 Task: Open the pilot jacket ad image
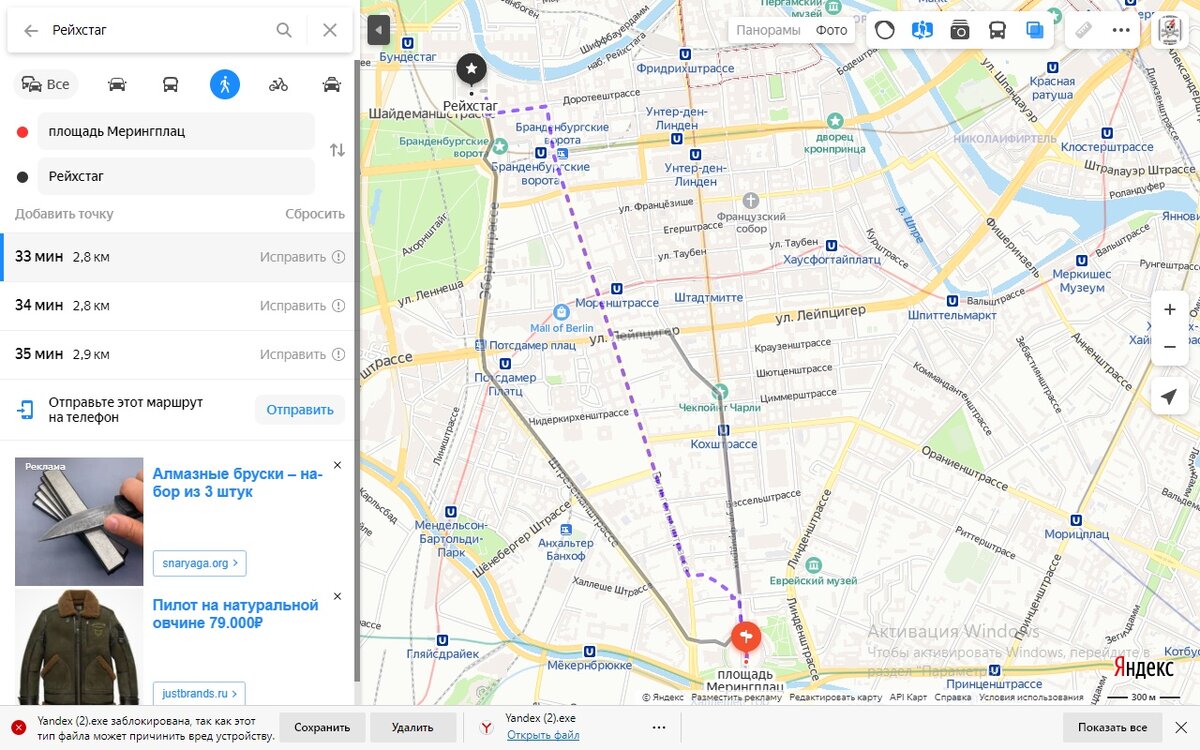tap(79, 648)
